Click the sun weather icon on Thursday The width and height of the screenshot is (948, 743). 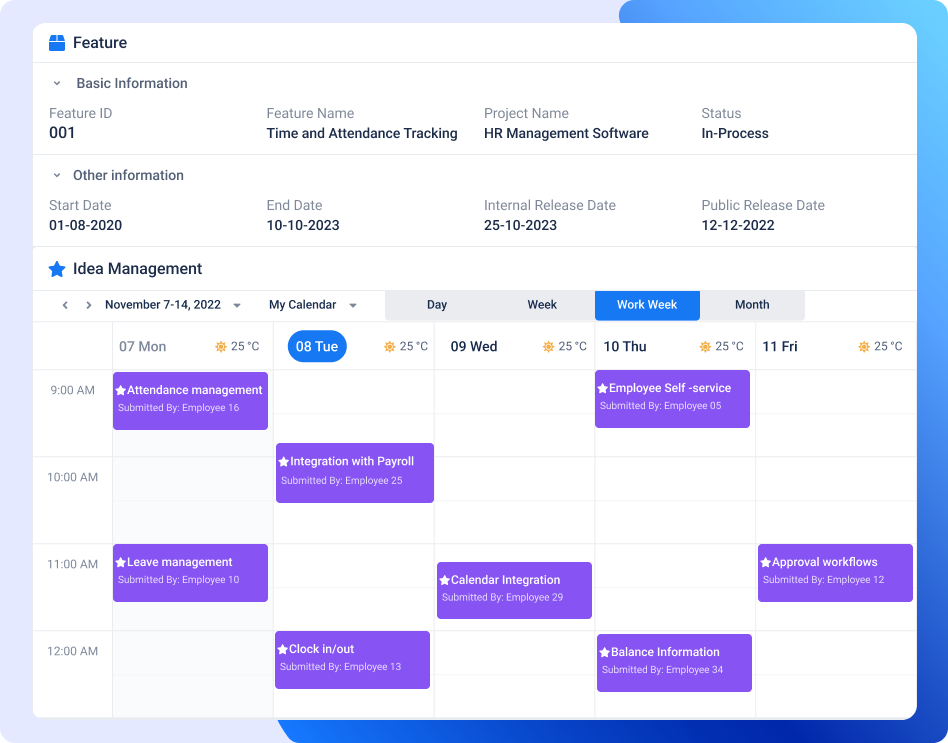705,346
